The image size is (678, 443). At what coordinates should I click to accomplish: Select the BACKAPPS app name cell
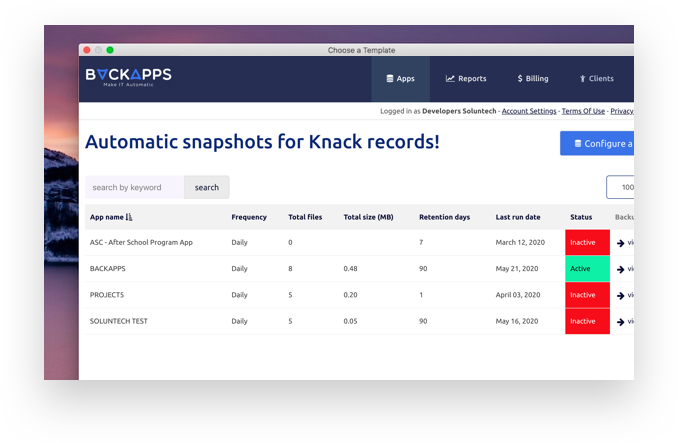(x=107, y=269)
